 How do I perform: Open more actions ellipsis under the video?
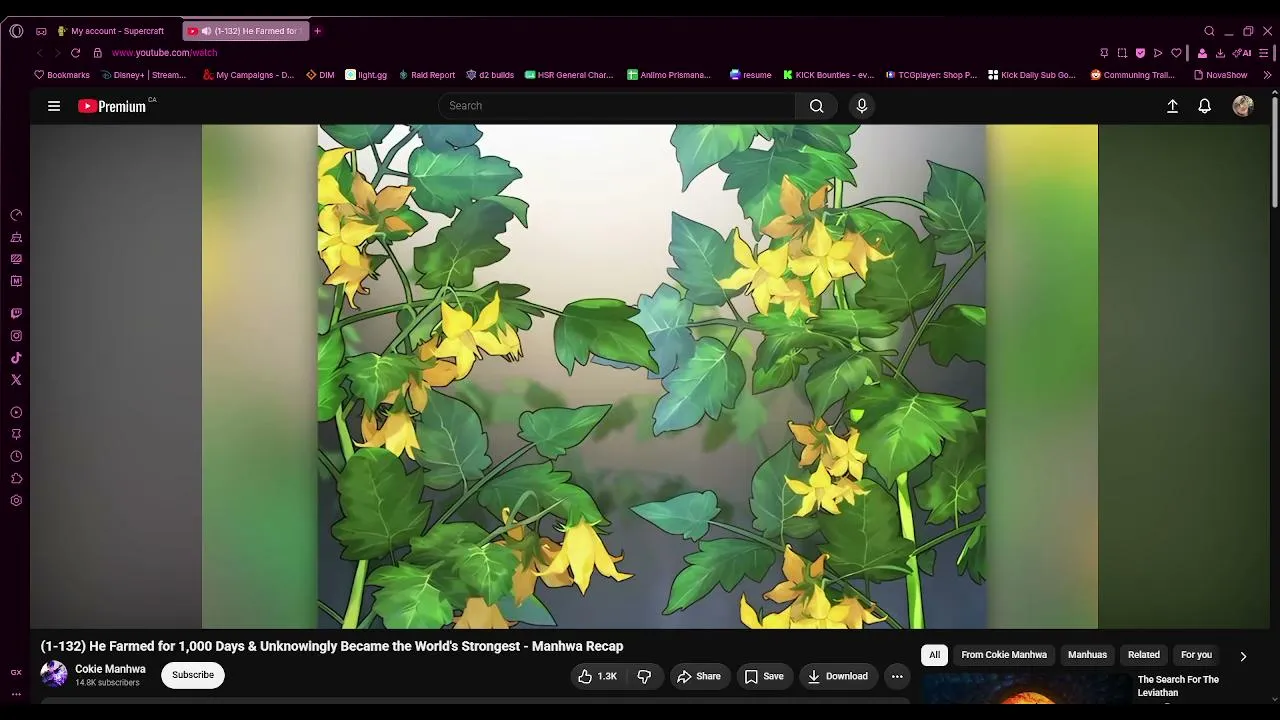897,677
